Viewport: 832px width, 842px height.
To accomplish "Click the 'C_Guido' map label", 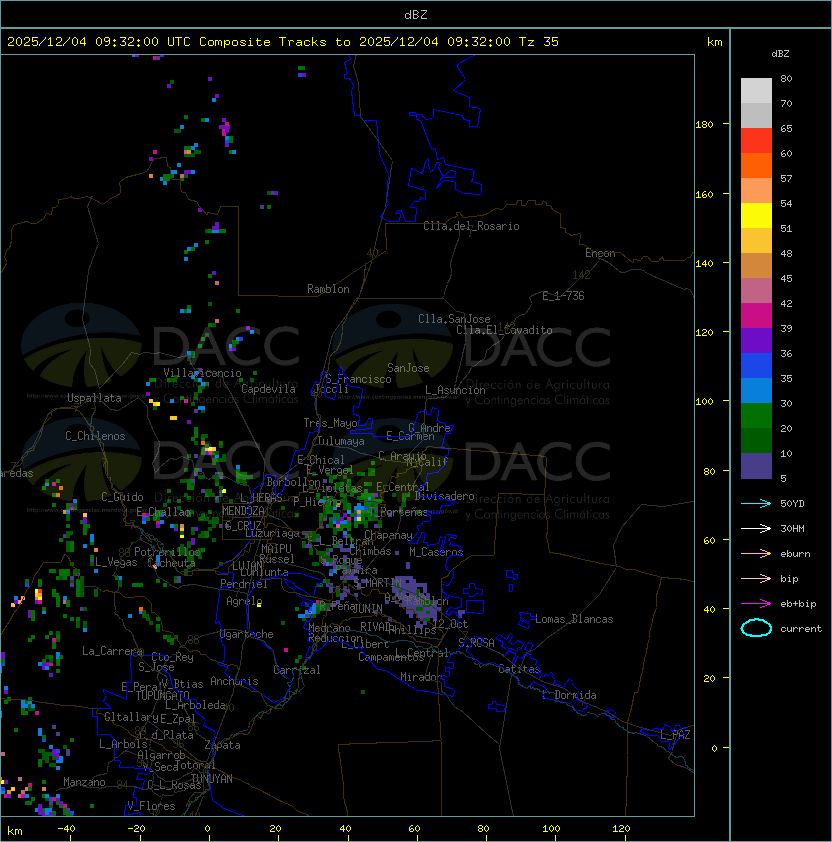I will tap(122, 497).
